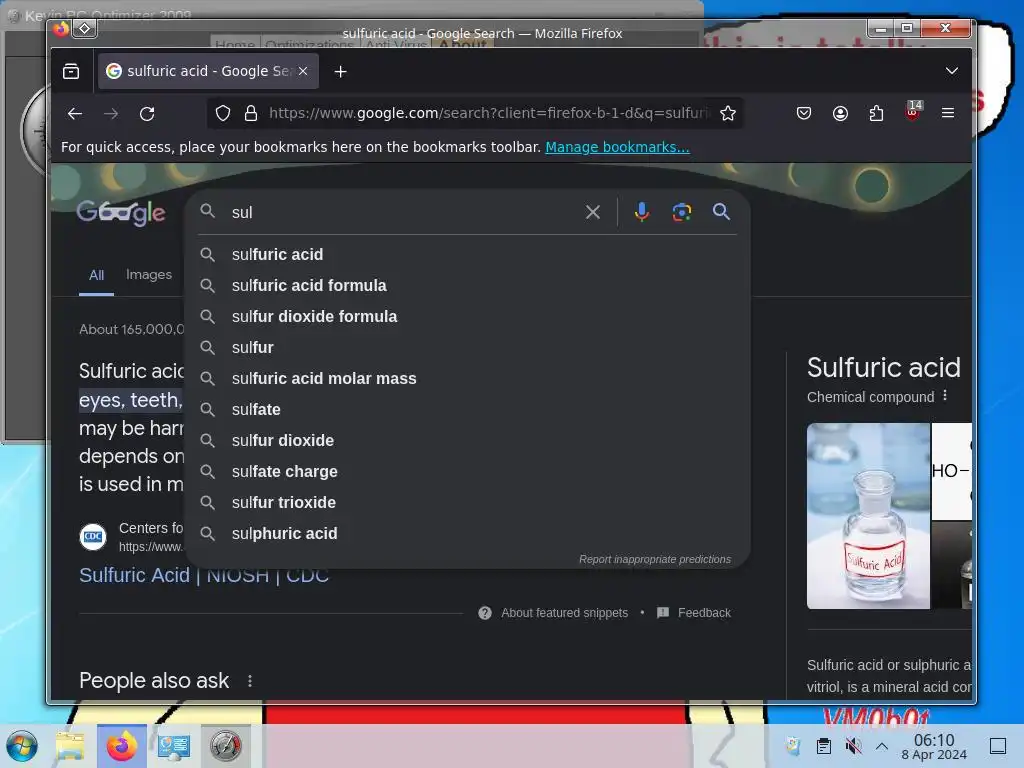1024x768 pixels.
Task: Select 'sulfuric acid formula' suggestion
Action: [x=468, y=285]
